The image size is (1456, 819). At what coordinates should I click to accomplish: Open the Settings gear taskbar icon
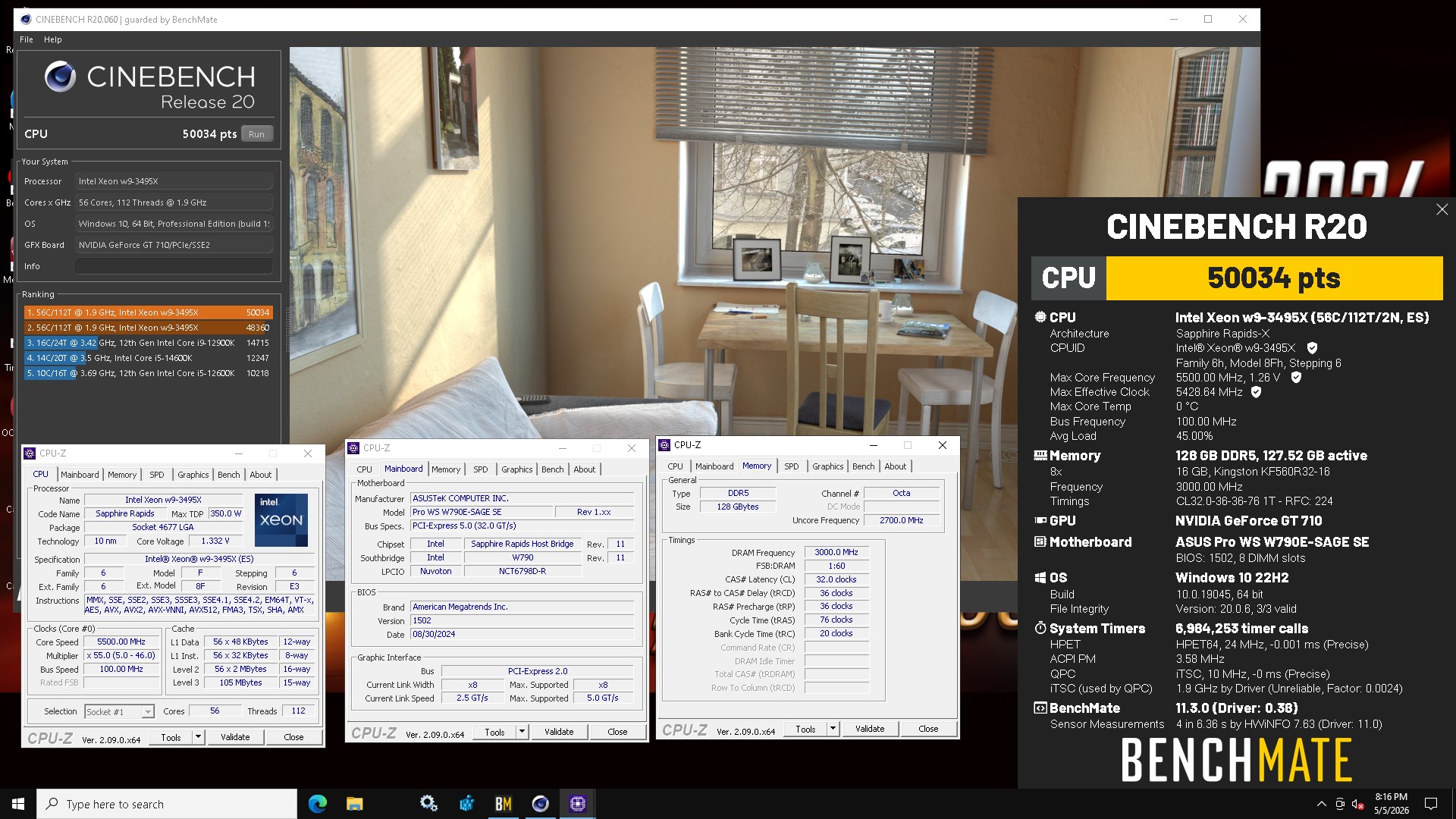coord(428,804)
